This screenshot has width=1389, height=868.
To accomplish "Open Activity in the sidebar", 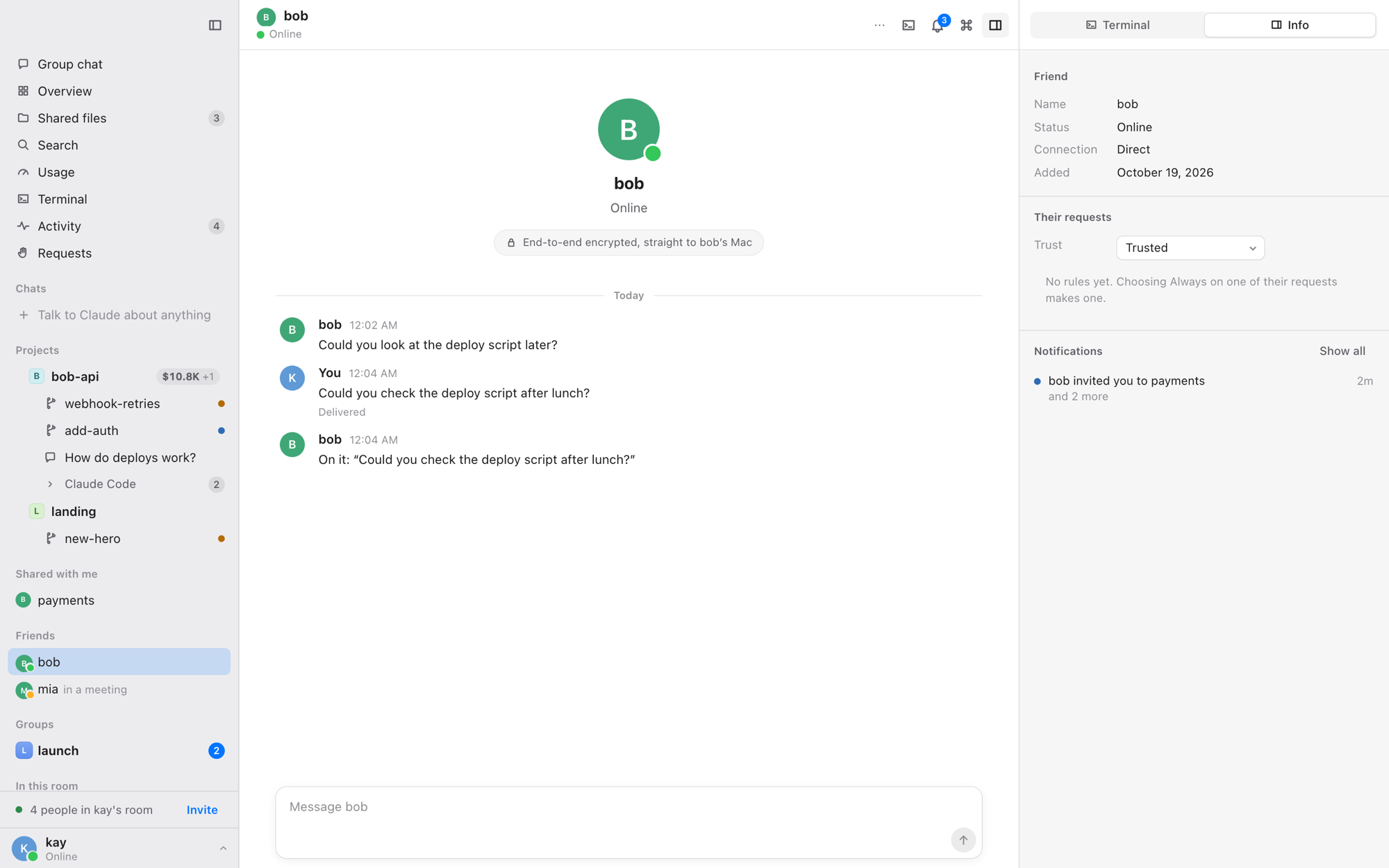I will pos(119,226).
